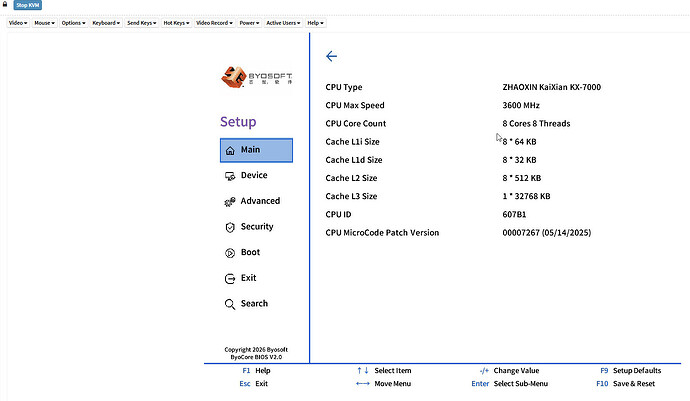
Task: Click the Device monitor icon
Action: tap(230, 176)
